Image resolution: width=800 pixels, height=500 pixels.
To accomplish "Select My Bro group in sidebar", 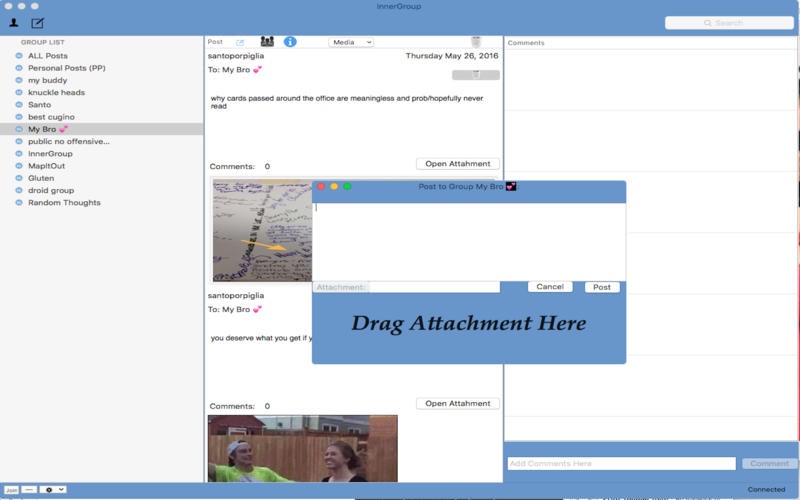I will [x=102, y=129].
